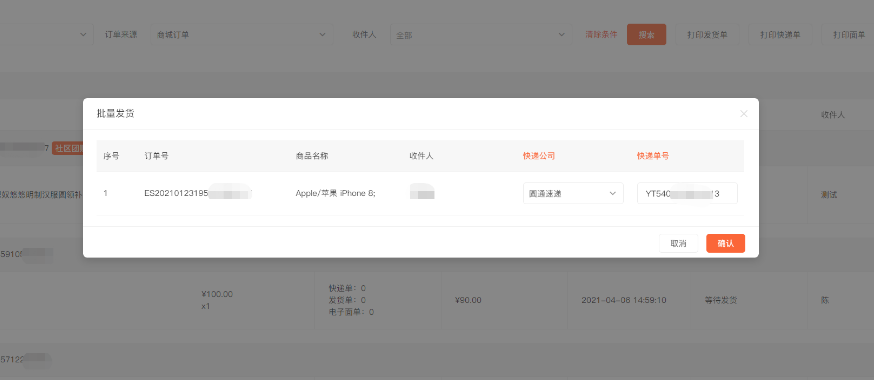The height and width of the screenshot is (380, 874).
Task: Click 打印面单 button in background
Action: pos(848,35)
